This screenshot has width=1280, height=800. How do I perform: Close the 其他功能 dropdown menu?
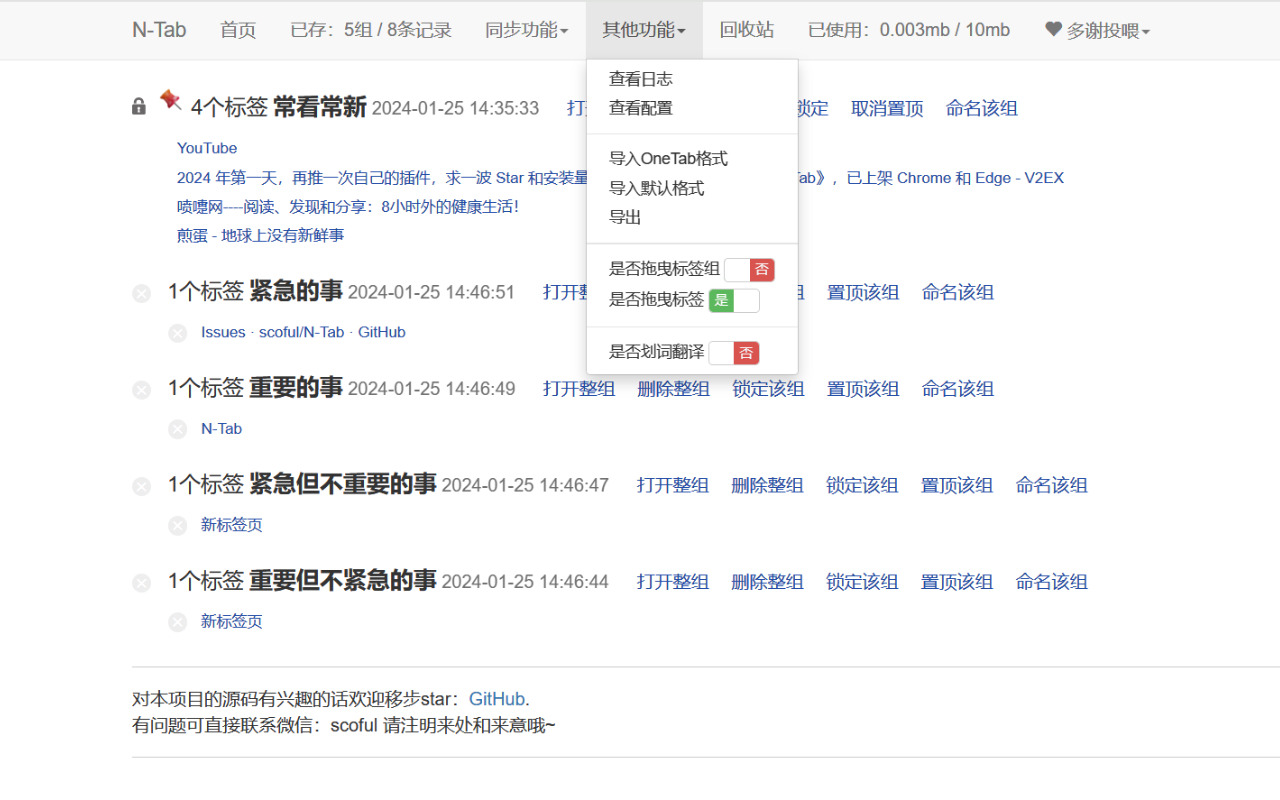pos(643,30)
